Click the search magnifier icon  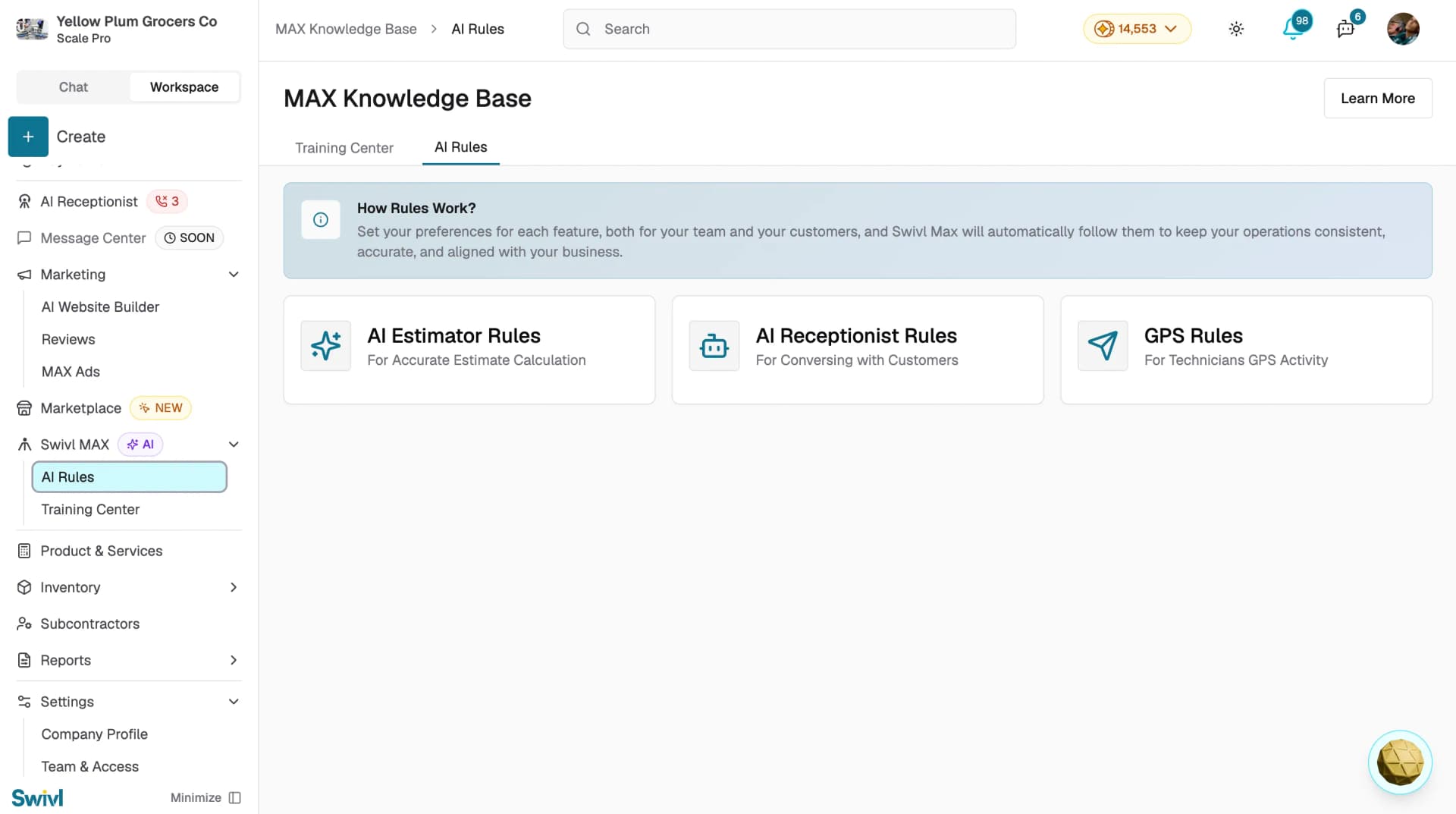tap(583, 29)
